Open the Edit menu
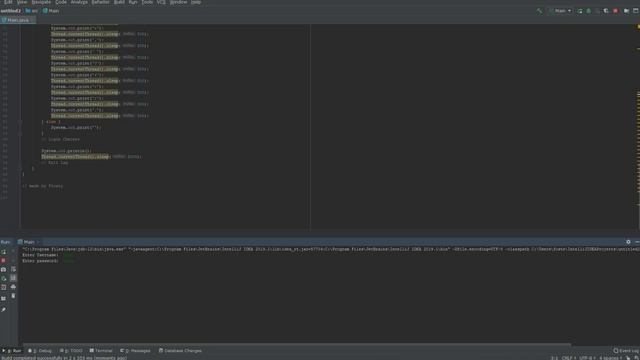Viewport: 640px width, 360px height. (x=8, y=2)
